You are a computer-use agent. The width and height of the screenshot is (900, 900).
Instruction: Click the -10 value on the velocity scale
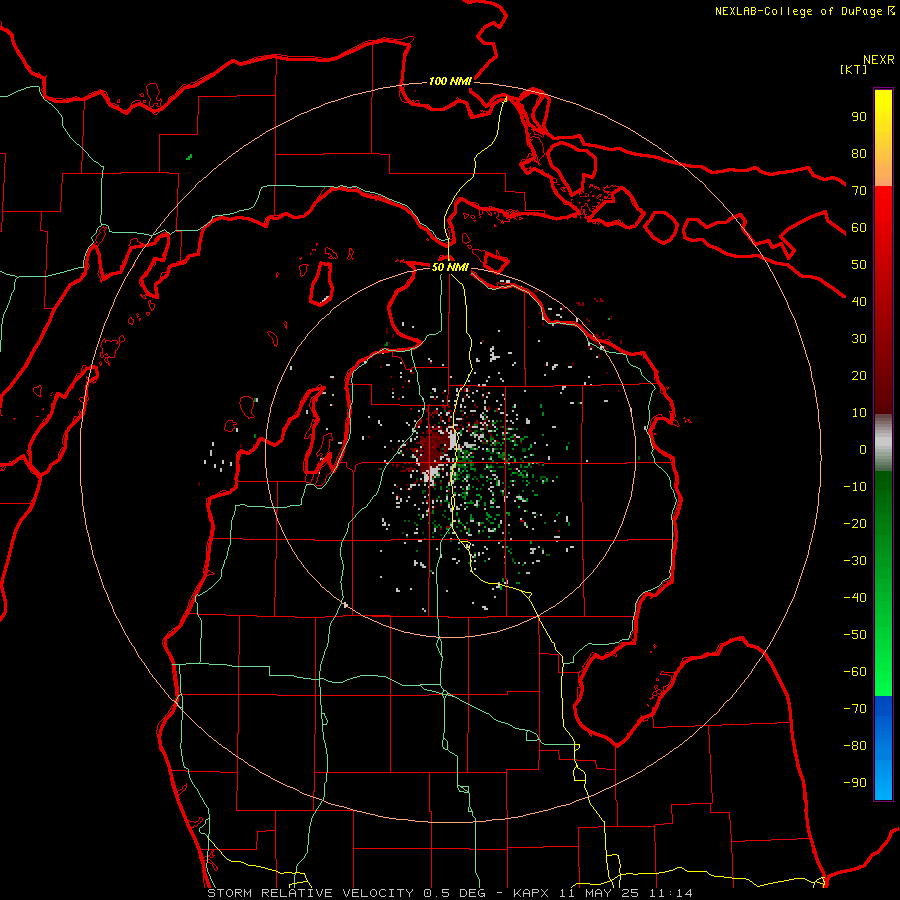pyautogui.click(x=855, y=487)
